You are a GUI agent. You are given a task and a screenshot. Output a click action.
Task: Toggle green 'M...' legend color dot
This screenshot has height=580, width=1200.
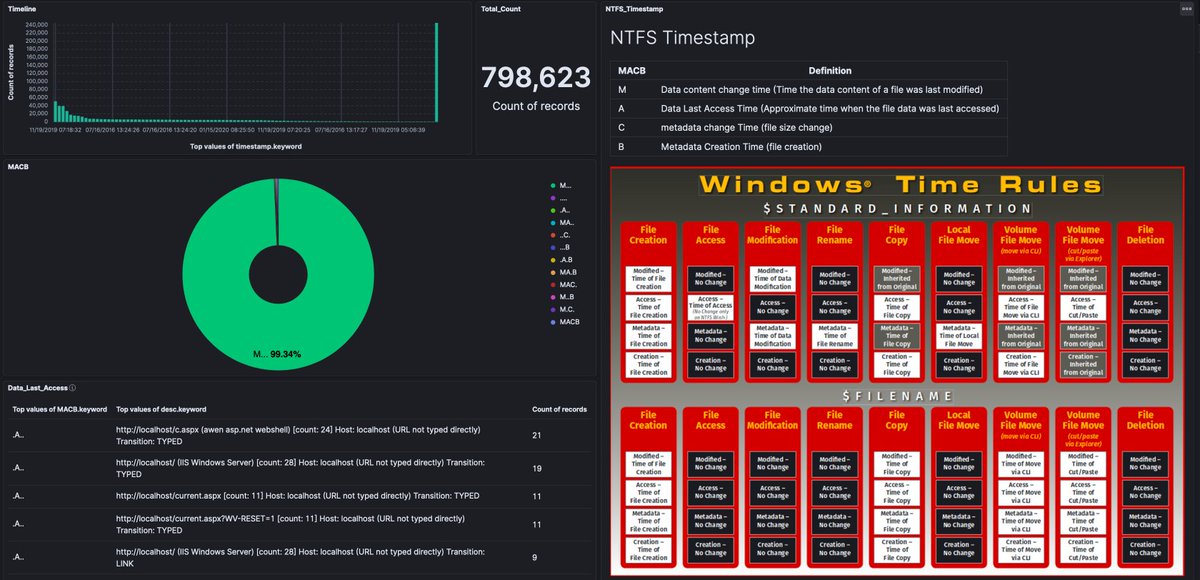(x=553, y=186)
